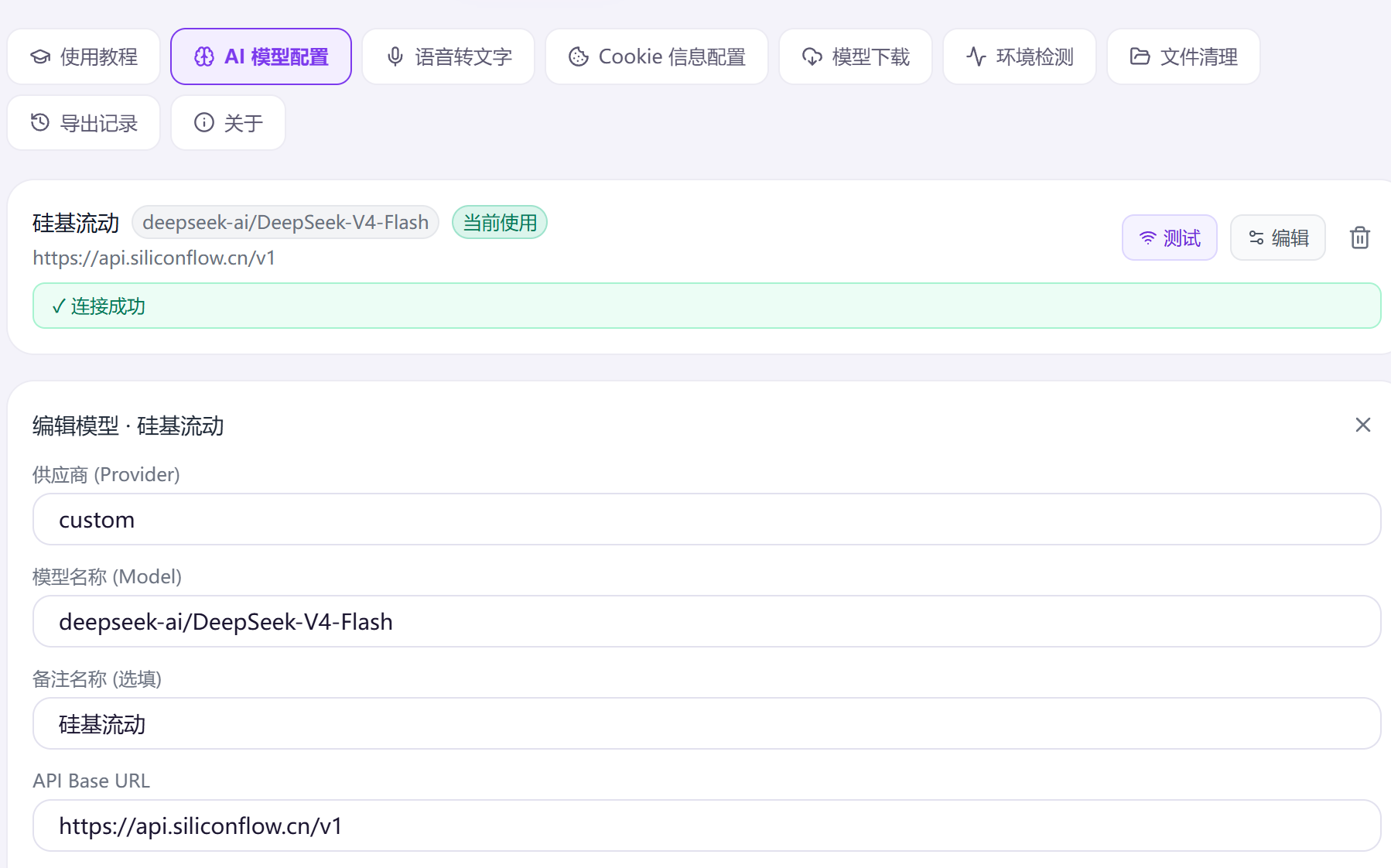Click the cookie icon on Cookie 信息配置
The width and height of the screenshot is (1391, 868).
click(579, 56)
